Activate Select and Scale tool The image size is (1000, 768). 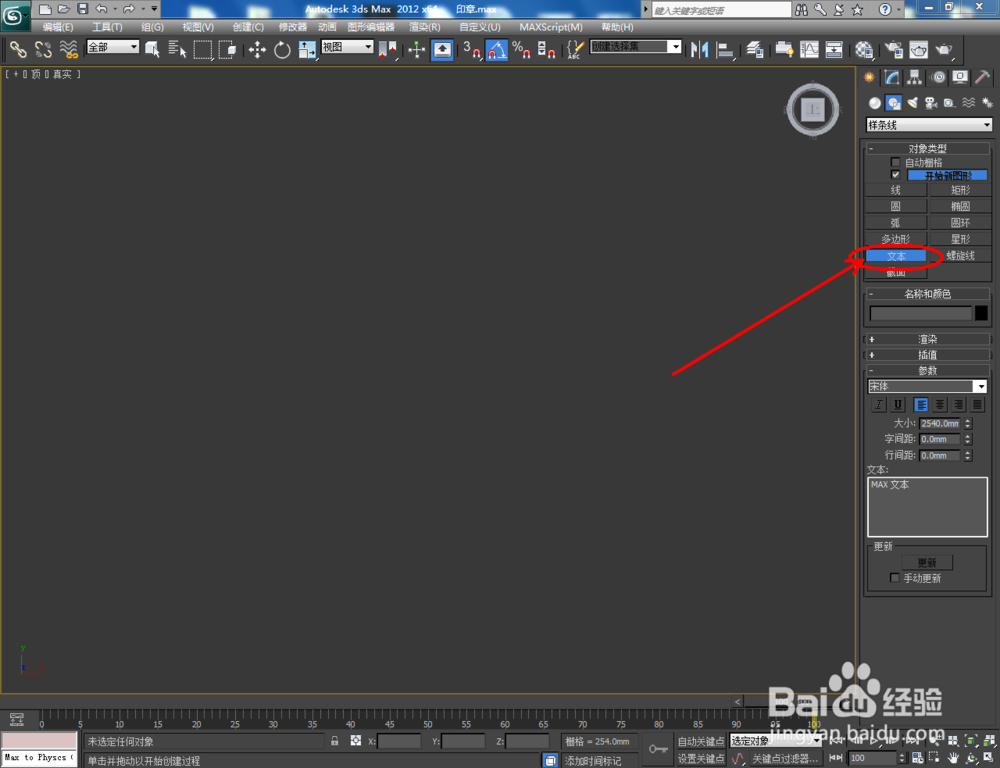click(x=307, y=49)
